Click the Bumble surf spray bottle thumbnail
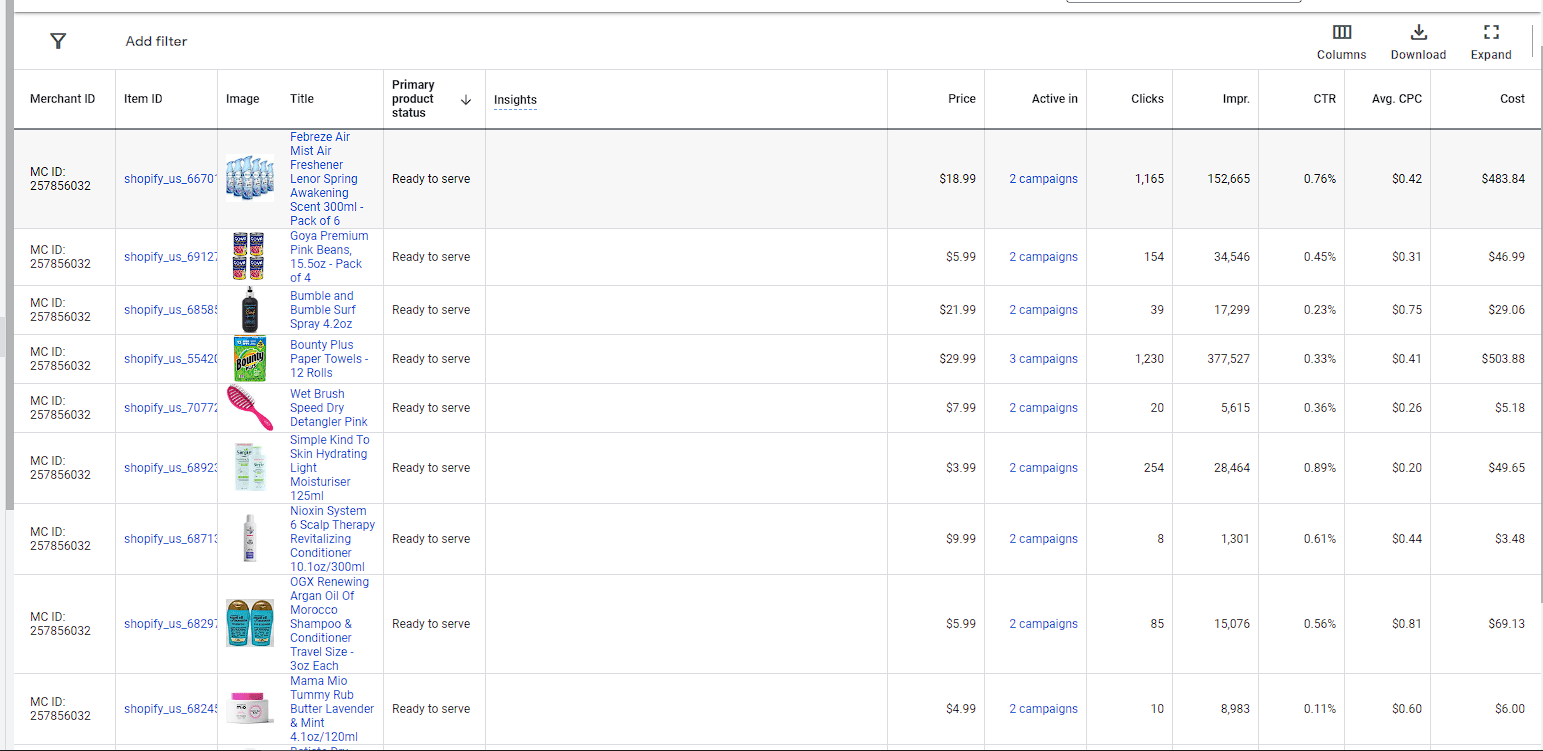Screen dimensions: 1543x751 coord(250,310)
